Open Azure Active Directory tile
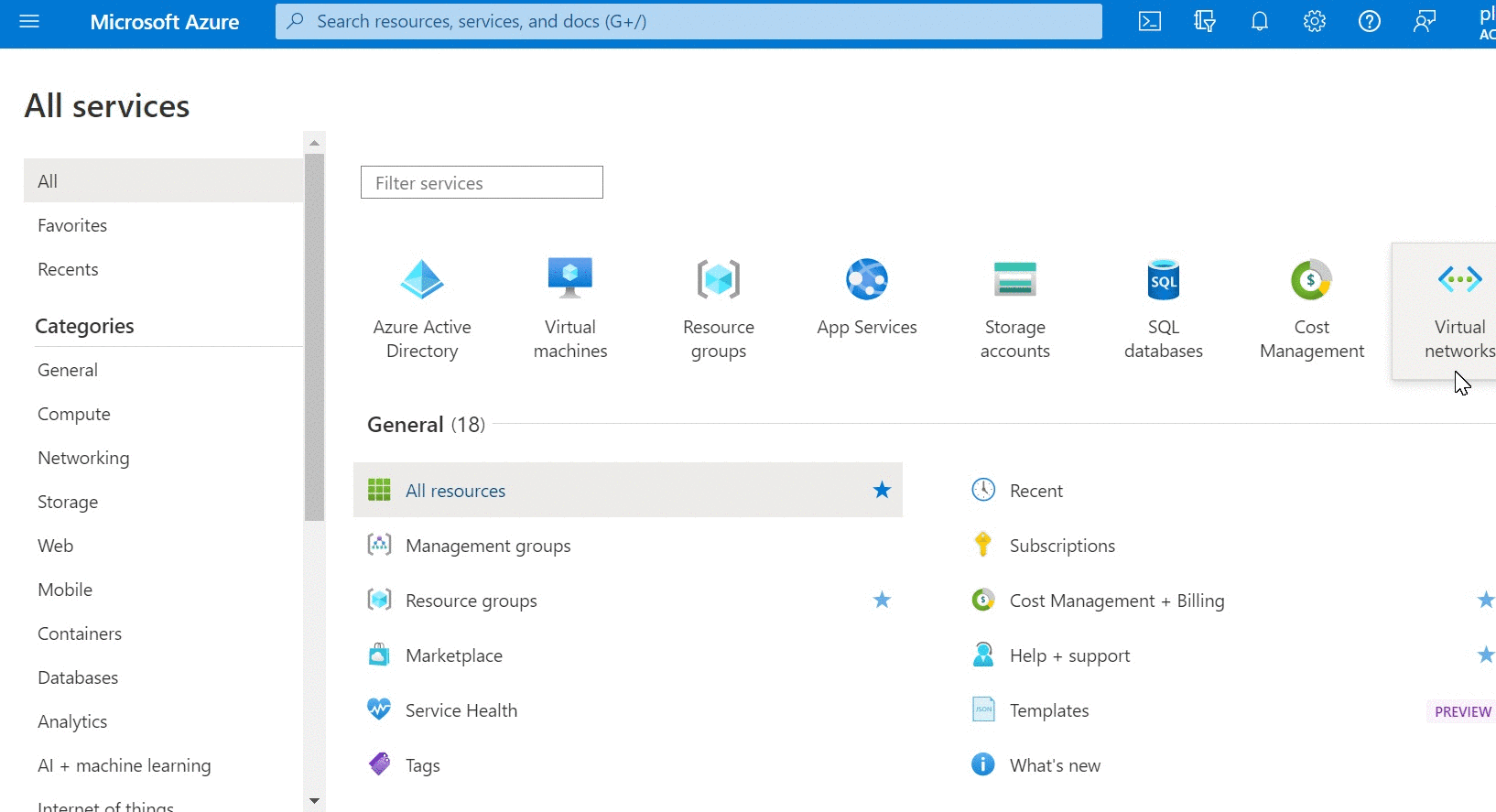This screenshot has width=1496, height=812. pos(422,309)
